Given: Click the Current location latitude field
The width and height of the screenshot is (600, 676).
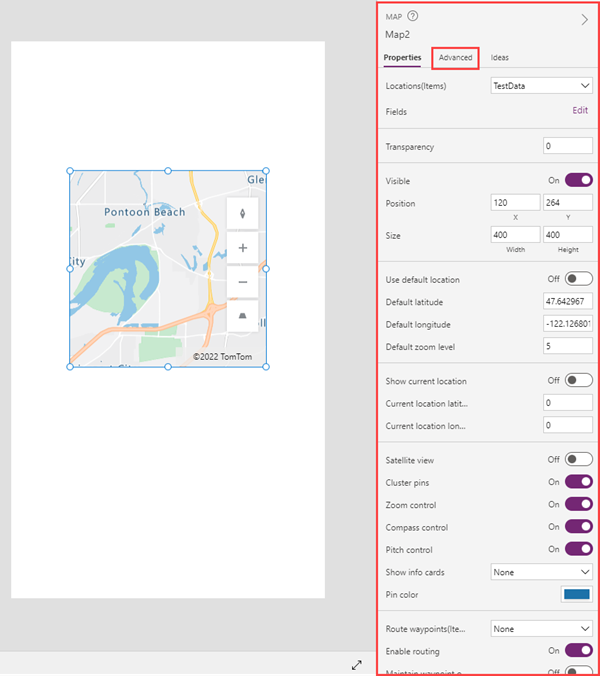Looking at the screenshot, I should pos(568,403).
